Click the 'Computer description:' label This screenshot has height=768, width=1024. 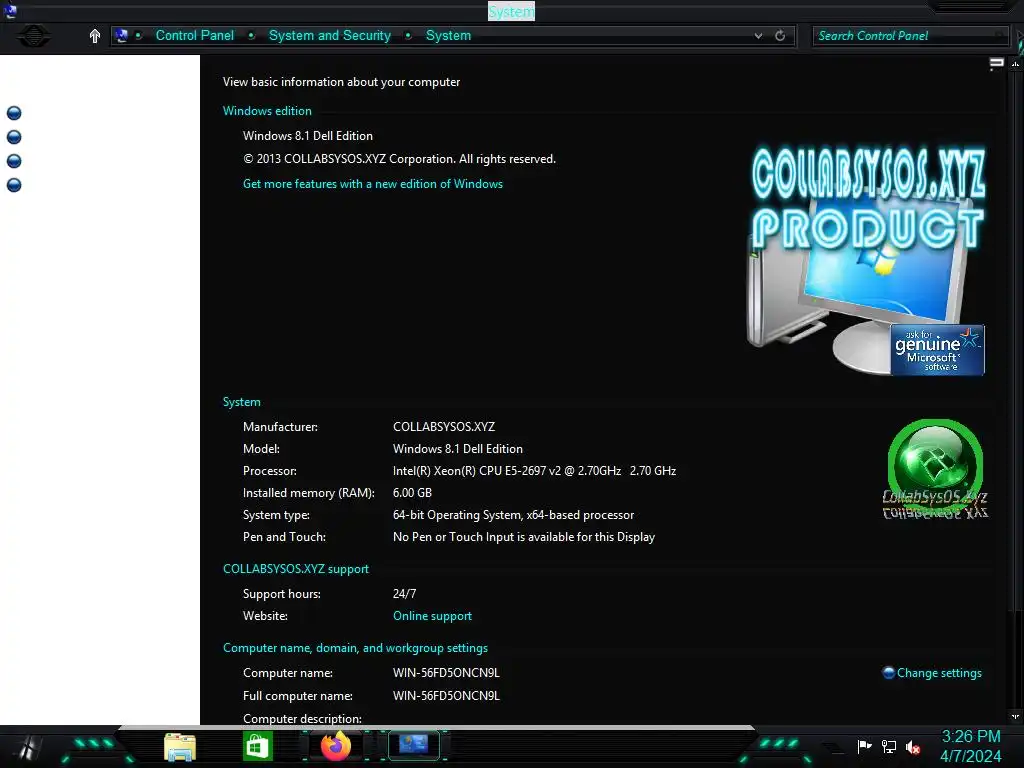(302, 718)
